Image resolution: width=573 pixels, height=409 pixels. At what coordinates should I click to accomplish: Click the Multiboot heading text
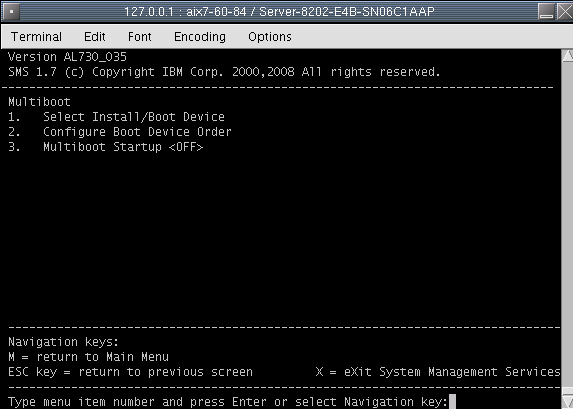pyautogui.click(x=39, y=102)
